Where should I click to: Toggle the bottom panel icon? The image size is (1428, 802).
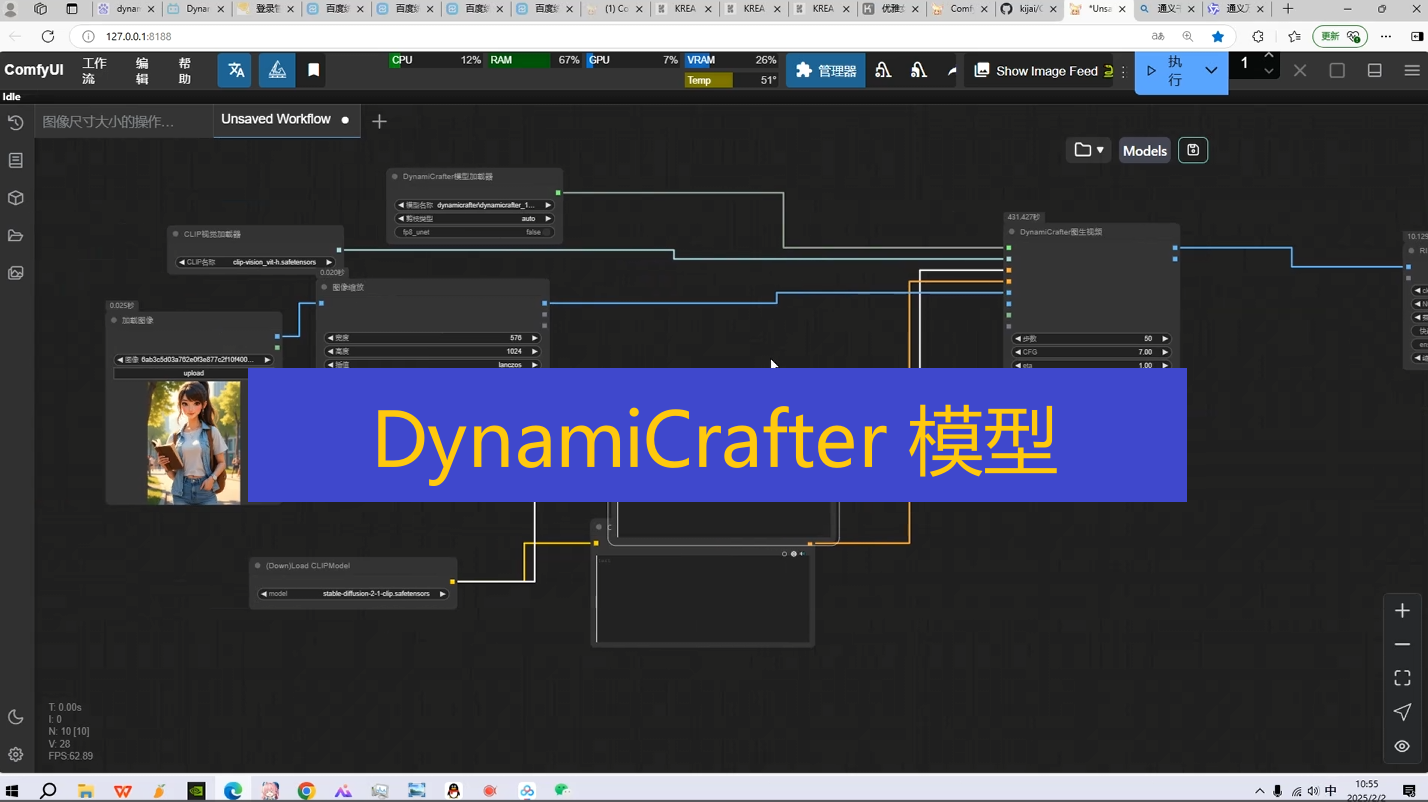[x=1375, y=71]
